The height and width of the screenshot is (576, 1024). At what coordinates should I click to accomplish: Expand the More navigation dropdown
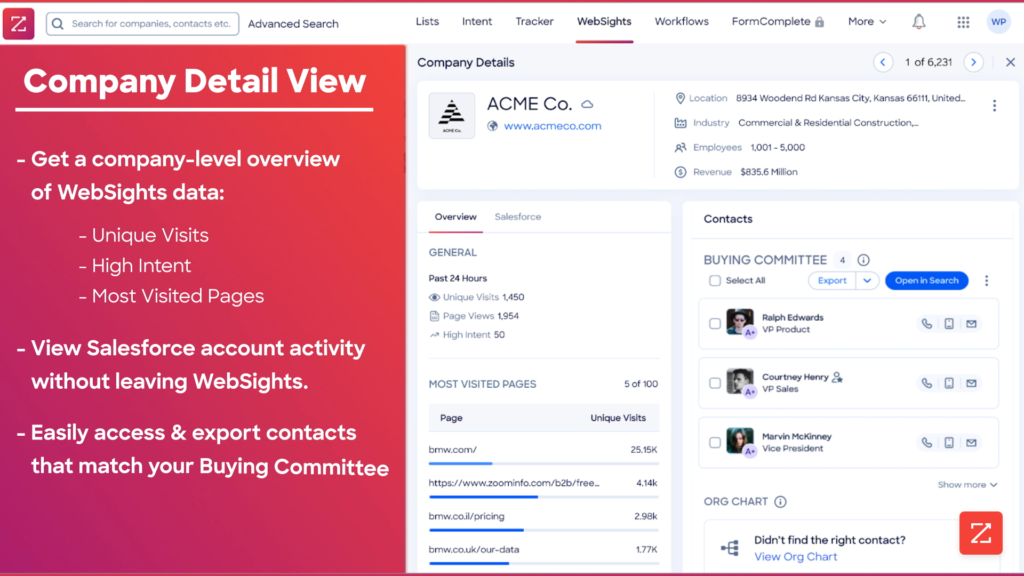[867, 22]
